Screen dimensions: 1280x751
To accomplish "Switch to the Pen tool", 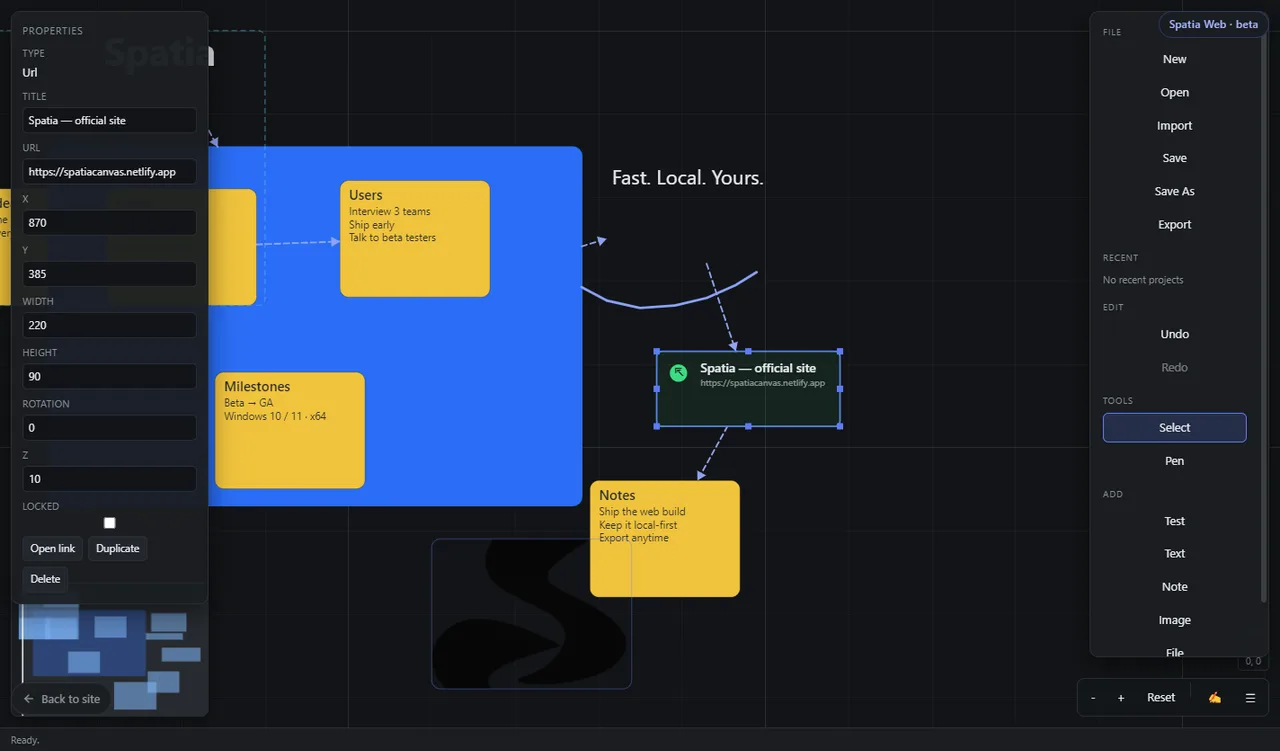I will point(1174,461).
